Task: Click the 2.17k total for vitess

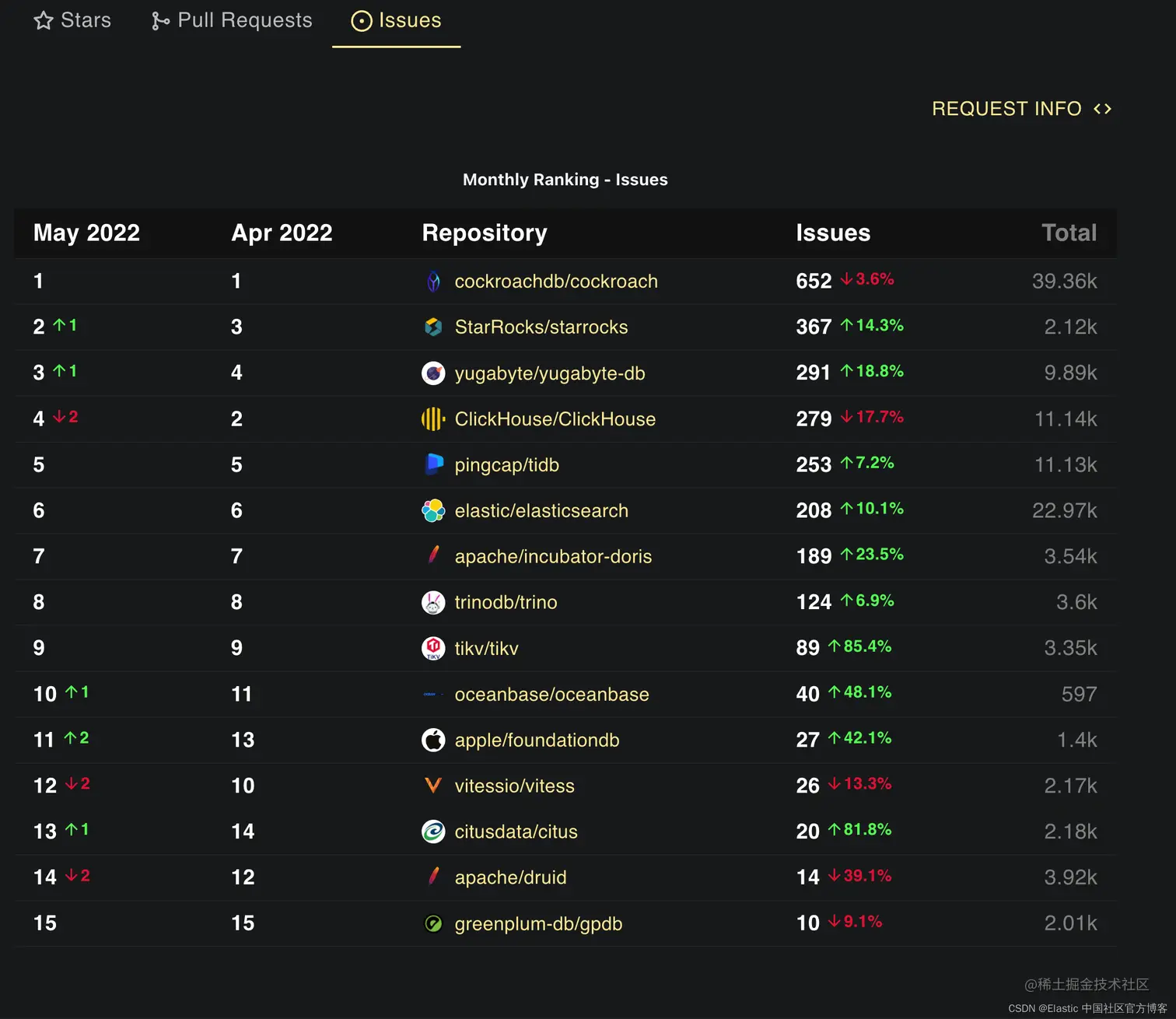Action: click(1070, 786)
